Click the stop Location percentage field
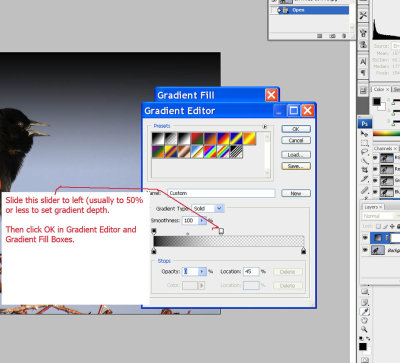 251,272
